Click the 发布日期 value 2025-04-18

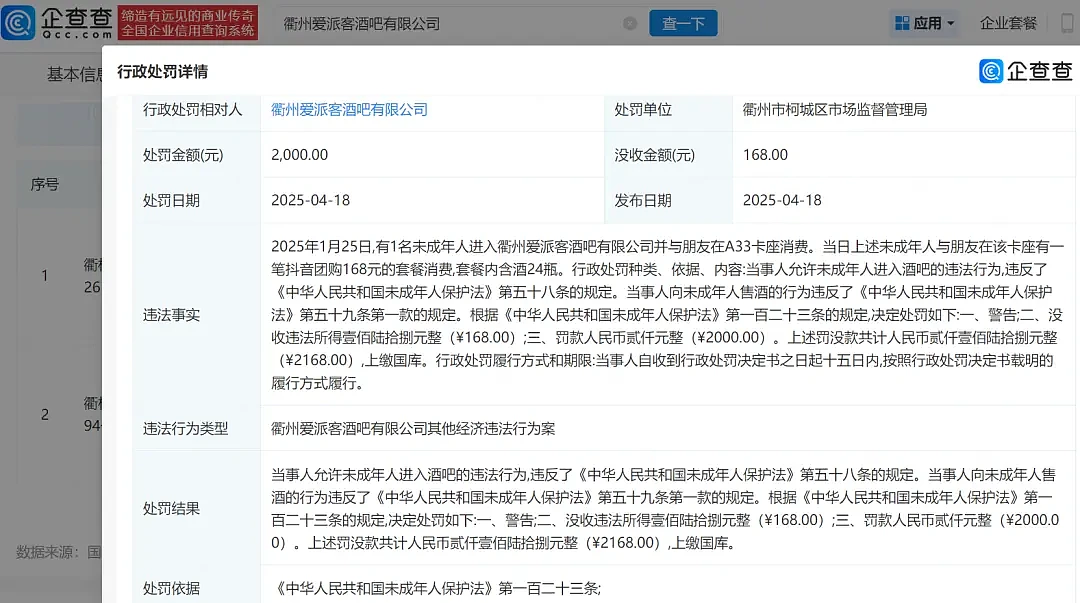click(782, 201)
